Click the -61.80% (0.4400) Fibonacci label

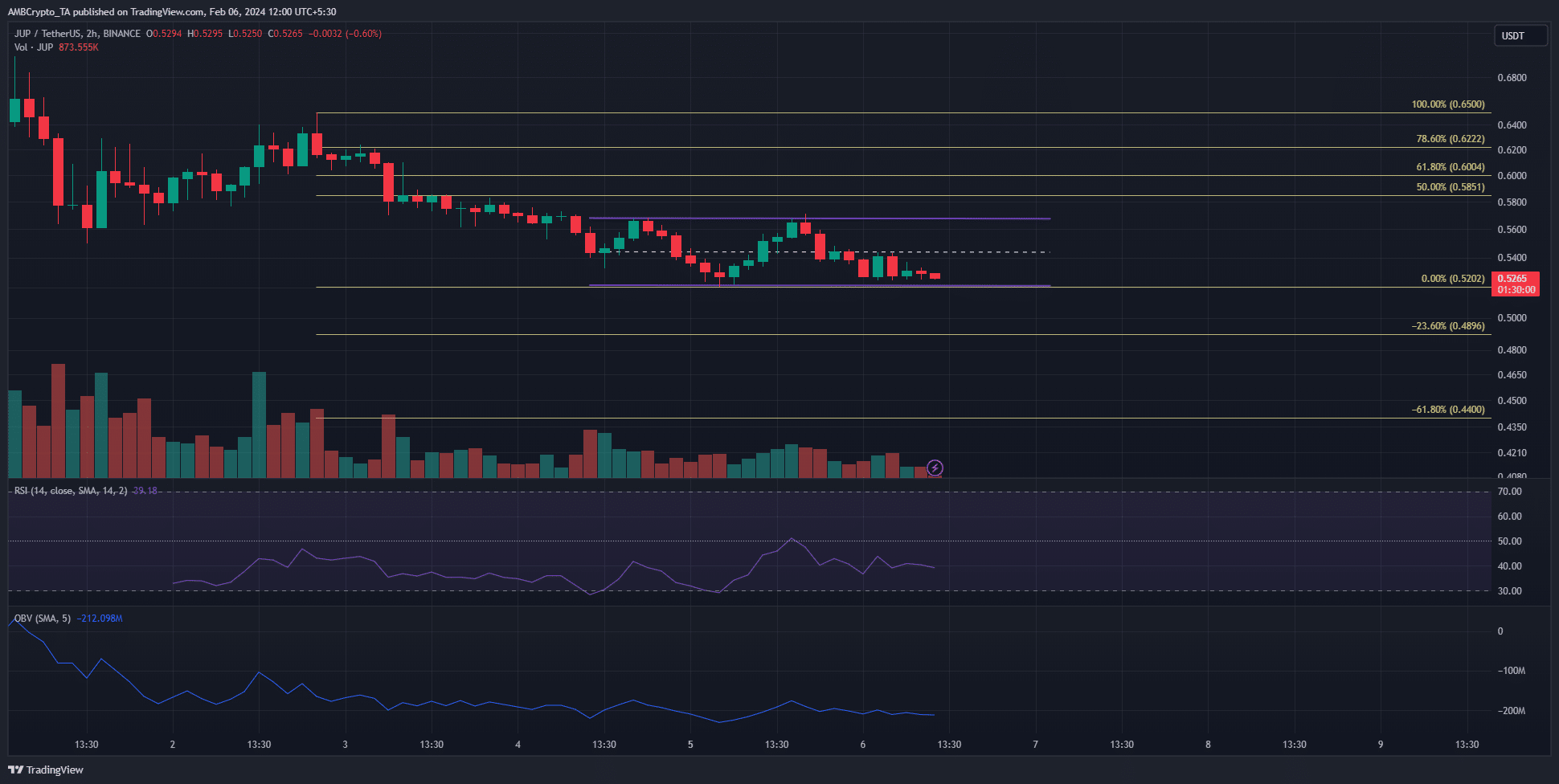(1448, 410)
